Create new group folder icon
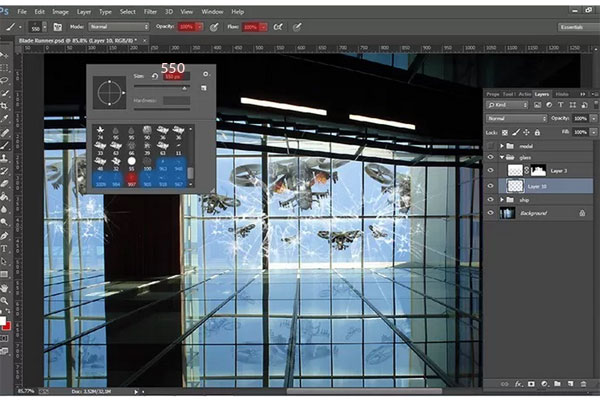This screenshot has height=403, width=600. point(557,383)
